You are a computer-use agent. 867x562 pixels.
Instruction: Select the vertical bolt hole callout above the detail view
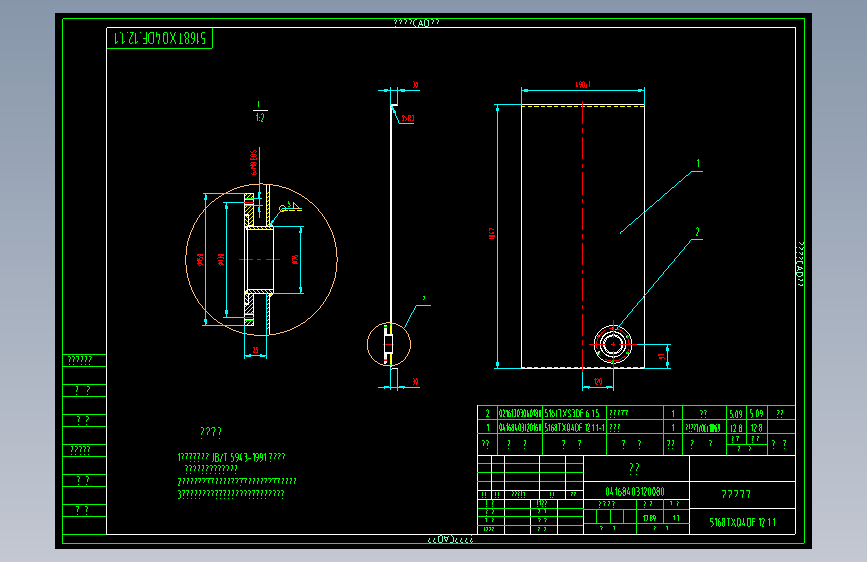254,163
